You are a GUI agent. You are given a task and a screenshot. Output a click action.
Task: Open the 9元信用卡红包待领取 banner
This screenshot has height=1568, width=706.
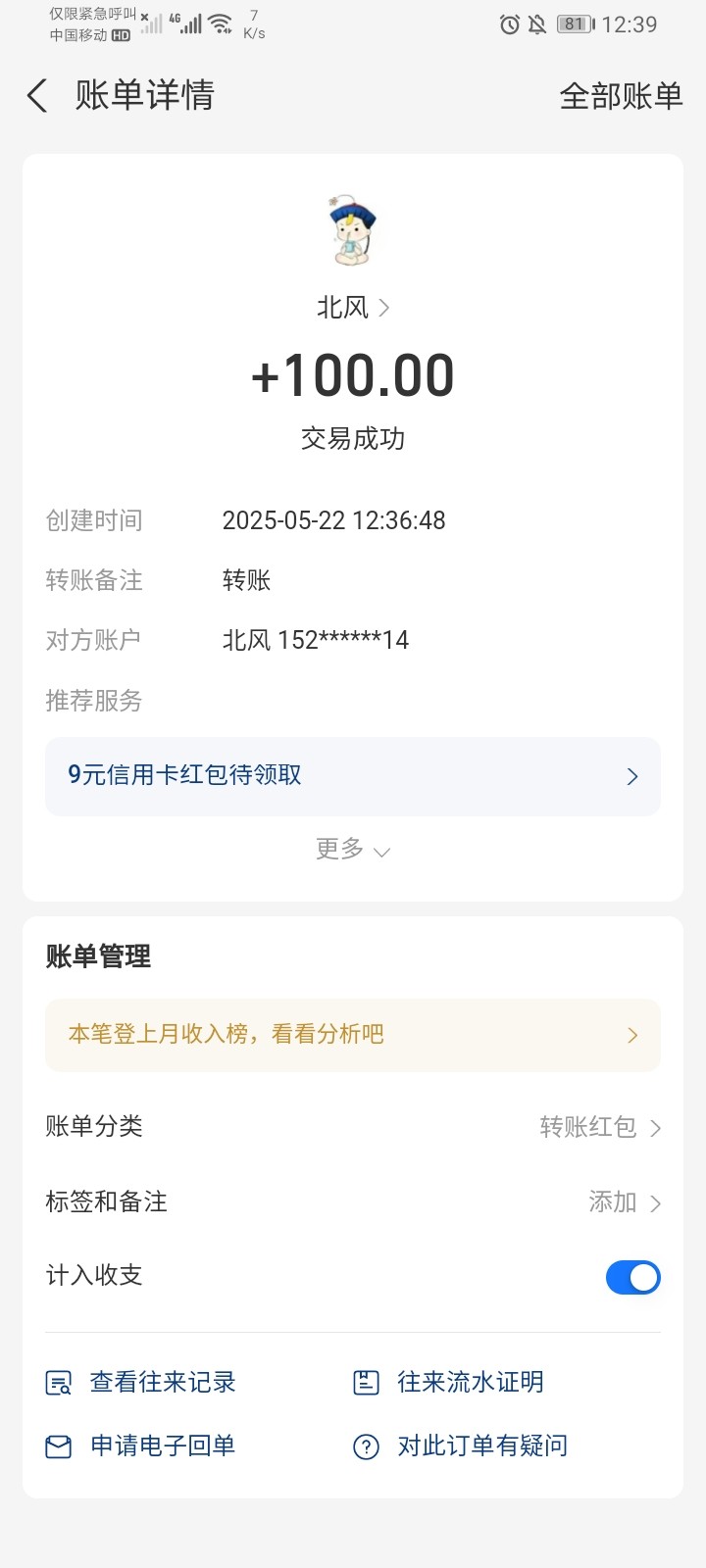coord(352,776)
